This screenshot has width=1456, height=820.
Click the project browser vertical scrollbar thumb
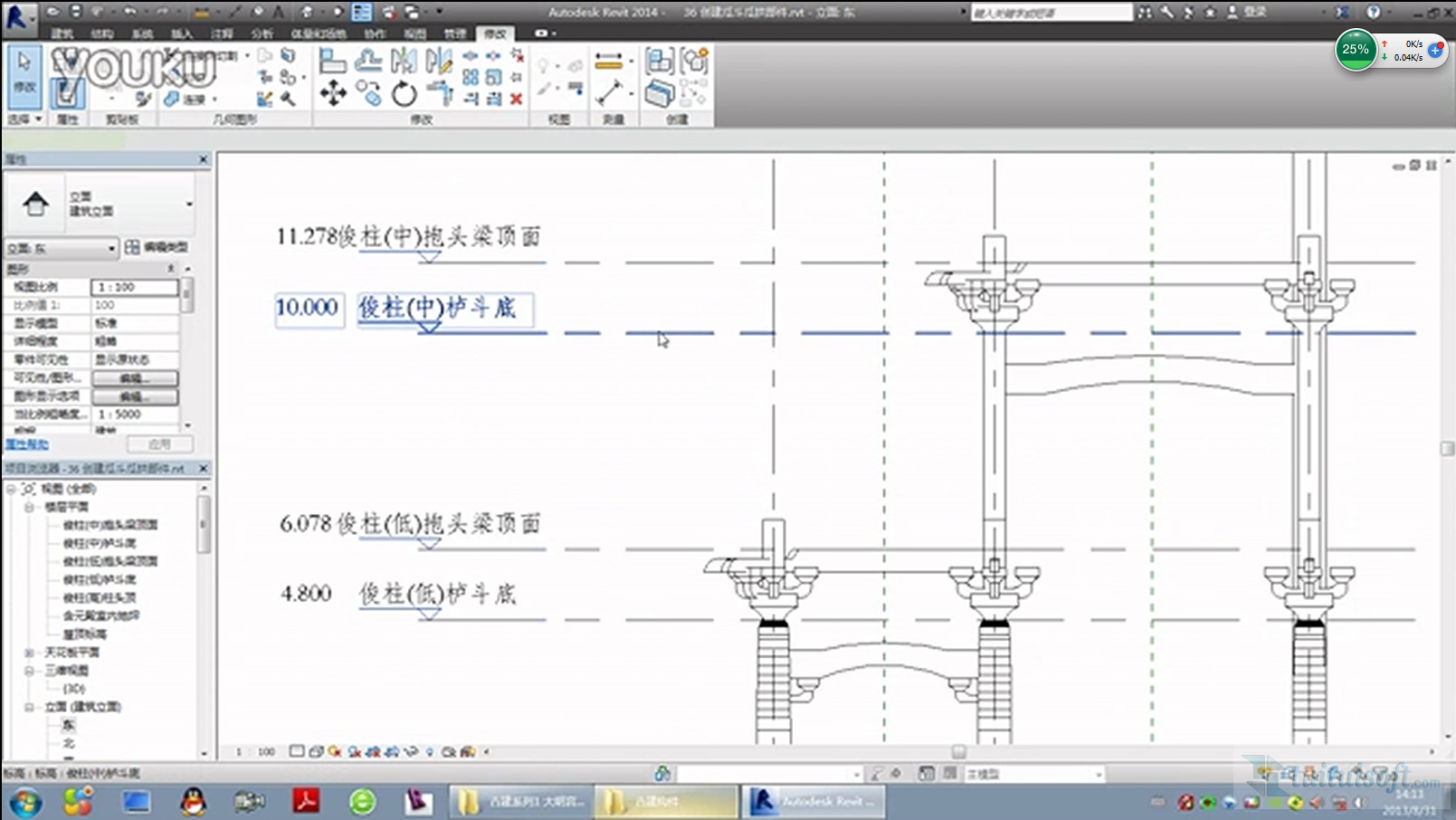tap(204, 523)
